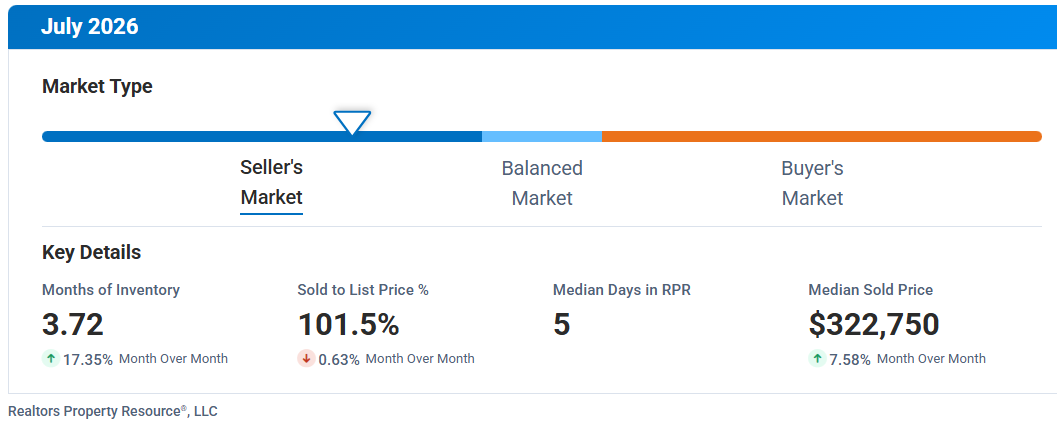
Task: Click the Market Type heading
Action: click(x=97, y=87)
